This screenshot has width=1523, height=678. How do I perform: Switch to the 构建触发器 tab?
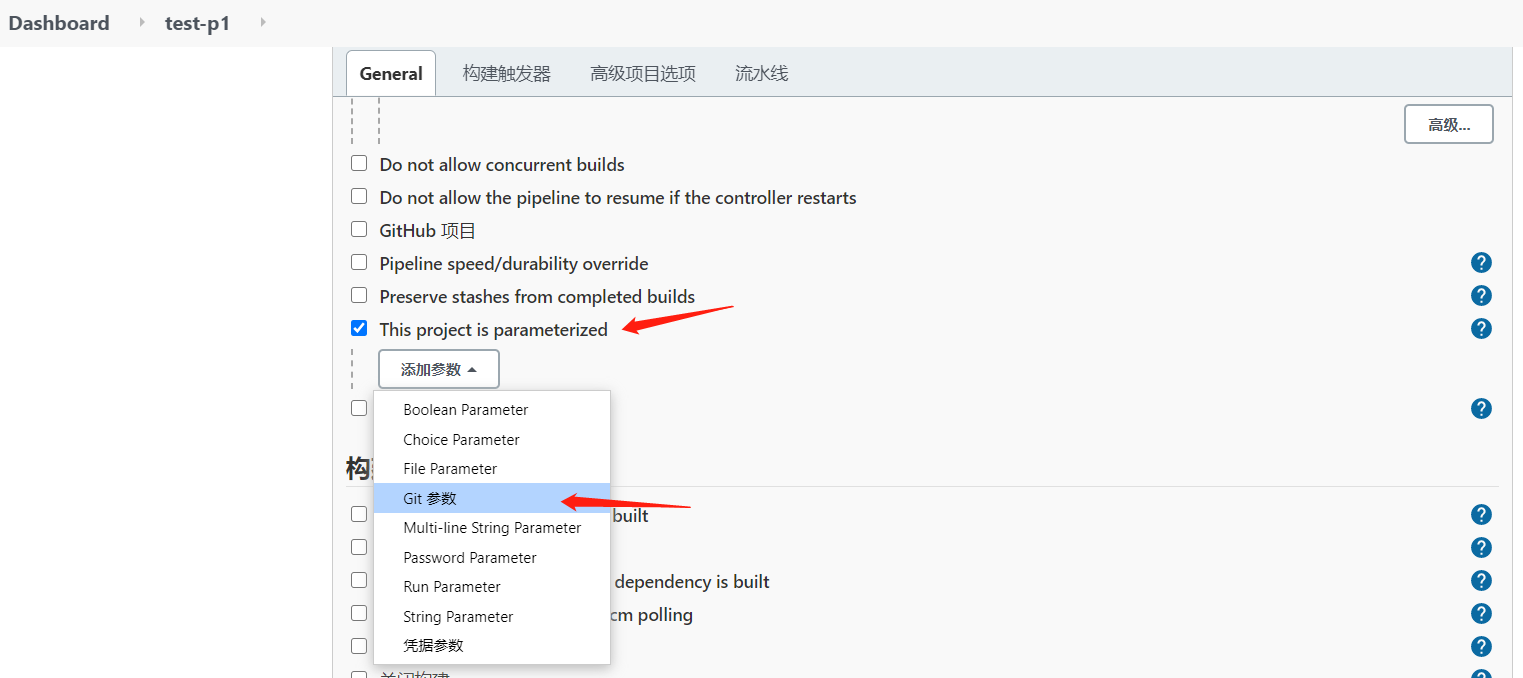point(506,74)
